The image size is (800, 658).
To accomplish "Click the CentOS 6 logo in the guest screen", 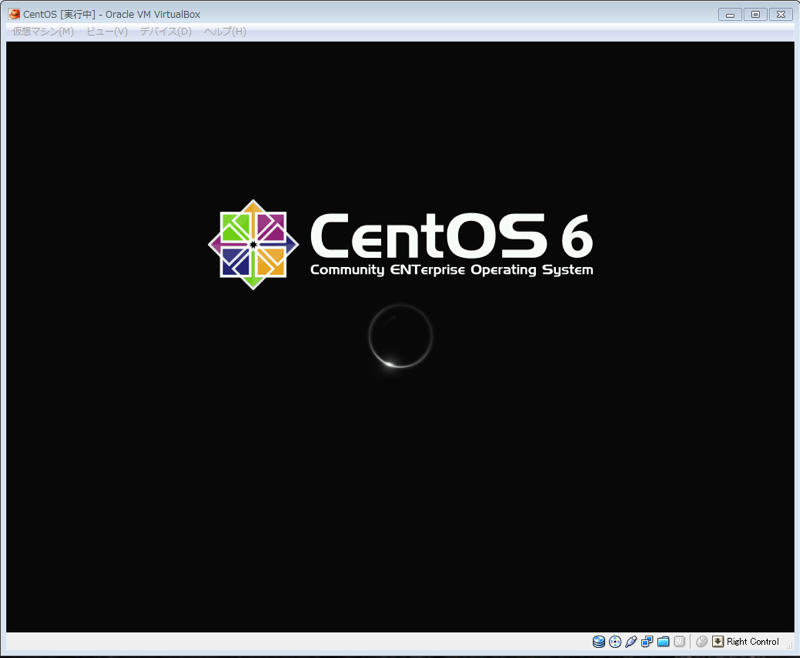I will (401, 244).
